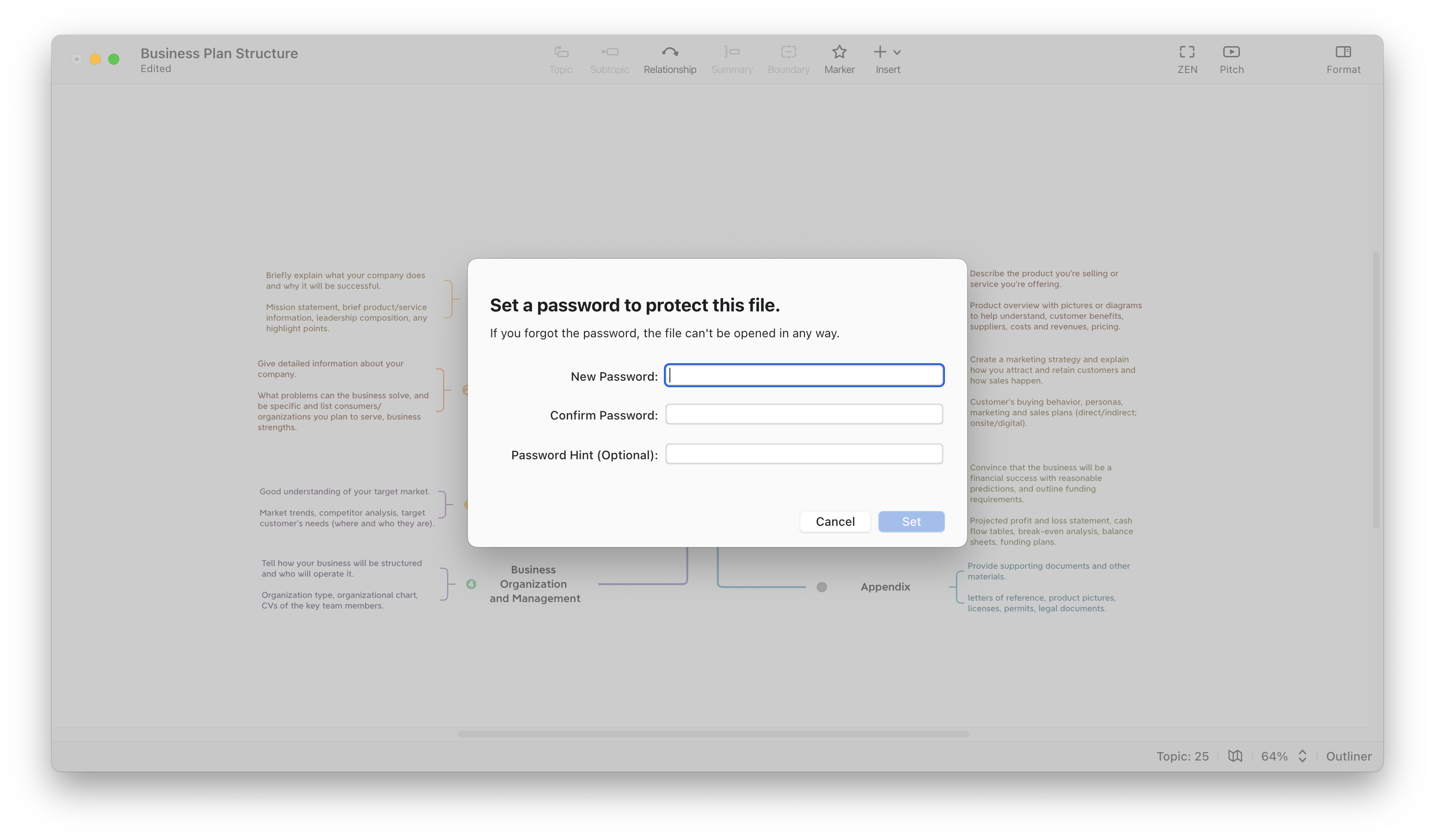Click the Appendix topic
The height and width of the screenshot is (840, 1435).
point(885,587)
